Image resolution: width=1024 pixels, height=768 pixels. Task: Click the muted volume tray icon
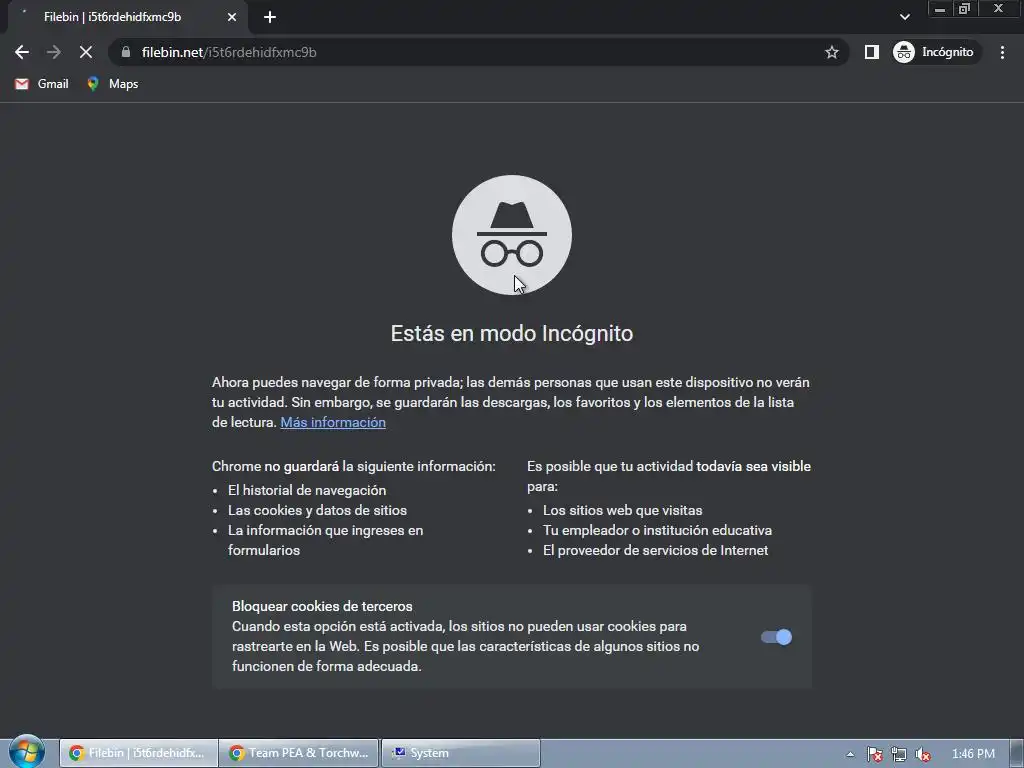923,754
